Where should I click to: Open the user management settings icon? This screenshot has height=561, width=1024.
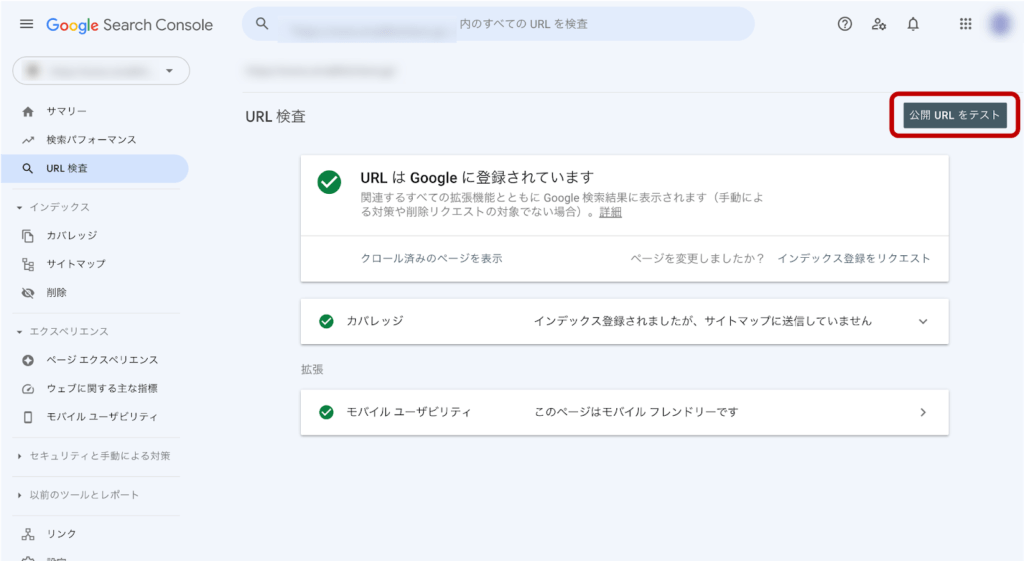879,24
